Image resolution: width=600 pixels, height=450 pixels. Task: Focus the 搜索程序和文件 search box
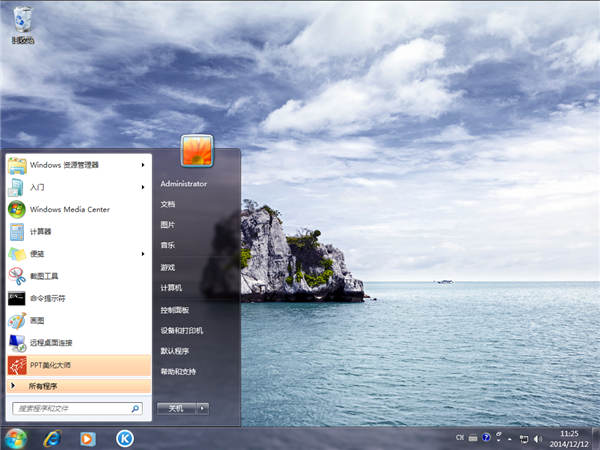click(77, 409)
